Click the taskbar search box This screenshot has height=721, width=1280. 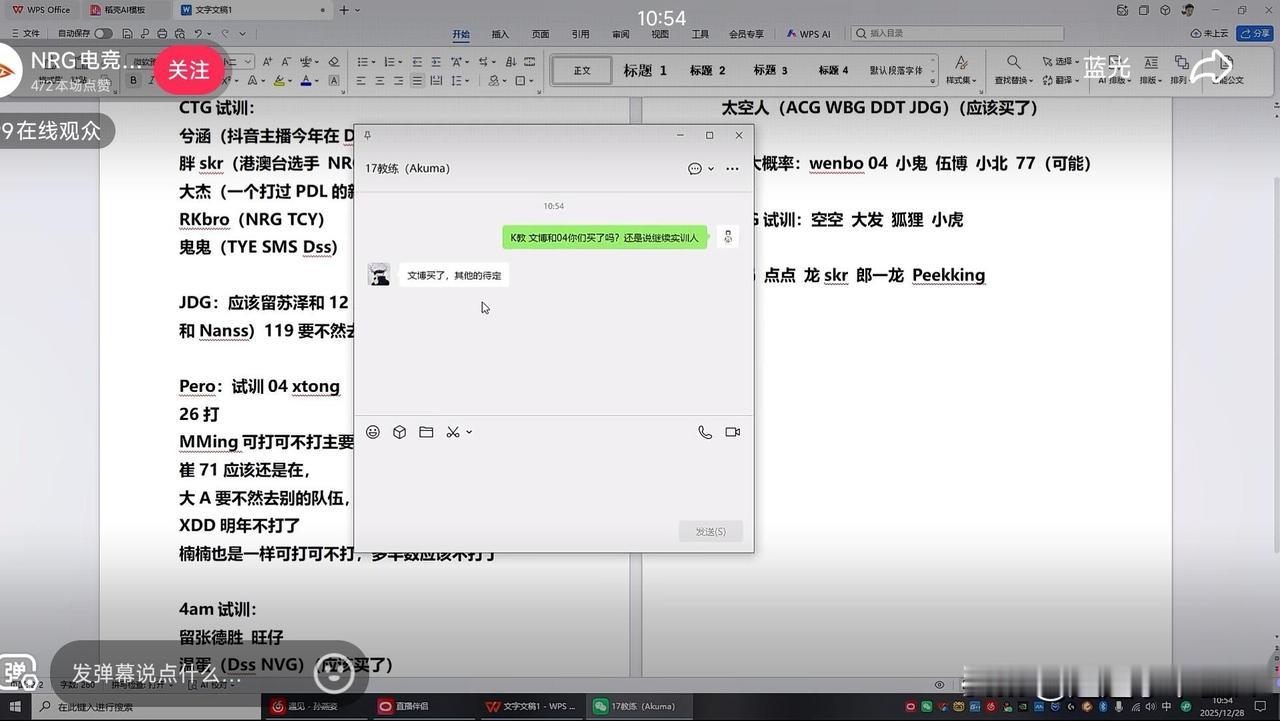pyautogui.click(x=145, y=706)
